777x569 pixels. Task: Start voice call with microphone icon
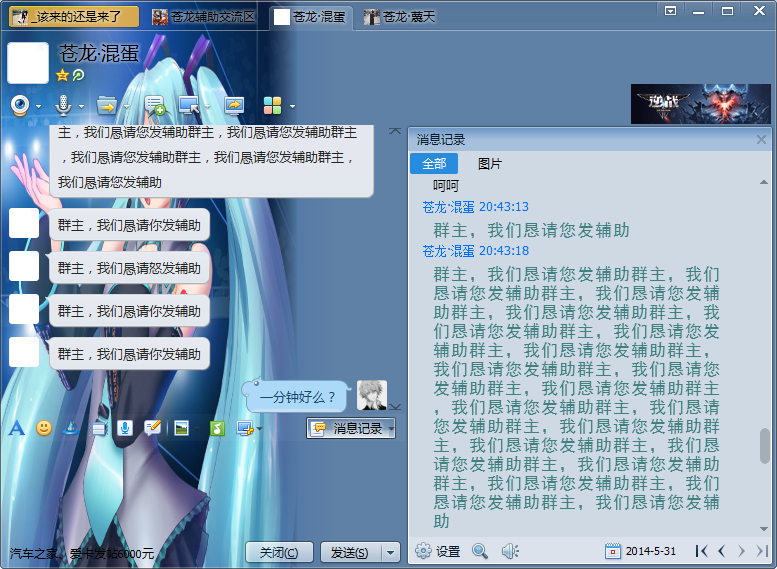pos(63,106)
